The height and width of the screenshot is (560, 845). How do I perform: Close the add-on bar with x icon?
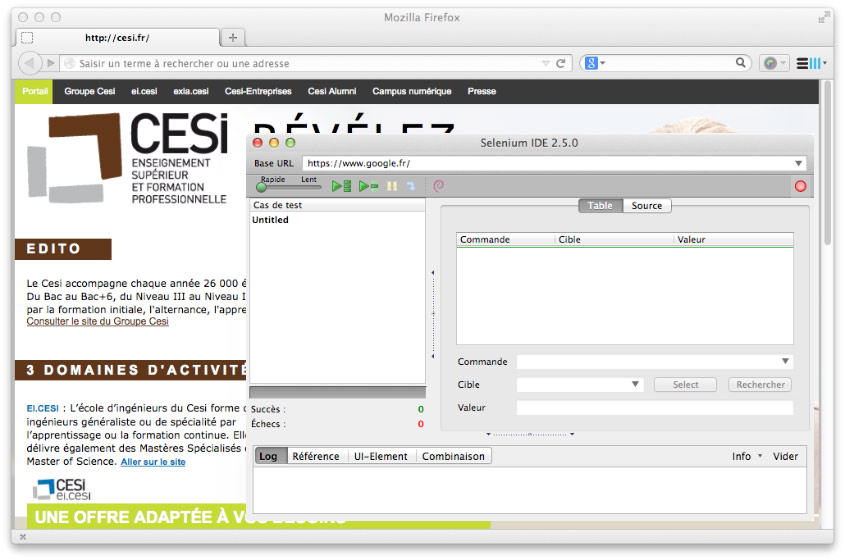pyautogui.click(x=23, y=537)
